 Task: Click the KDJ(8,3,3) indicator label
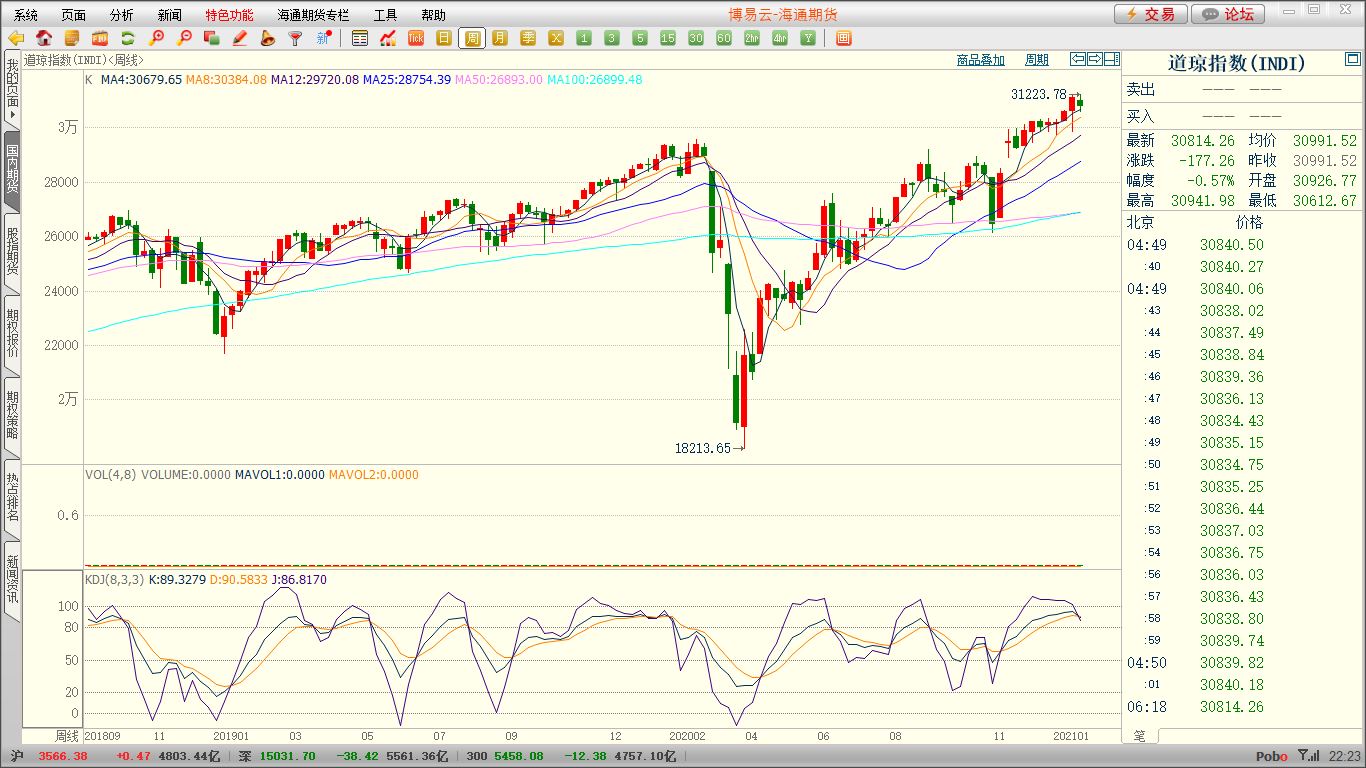[x=114, y=579]
